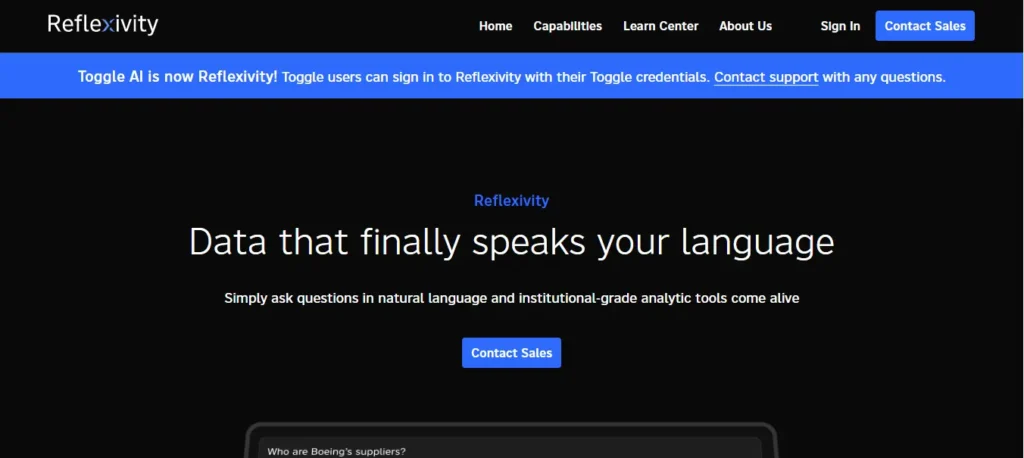The width and height of the screenshot is (1024, 458).
Task: Click the headline 'Data that finally speaks your language'
Action: pyautogui.click(x=511, y=242)
